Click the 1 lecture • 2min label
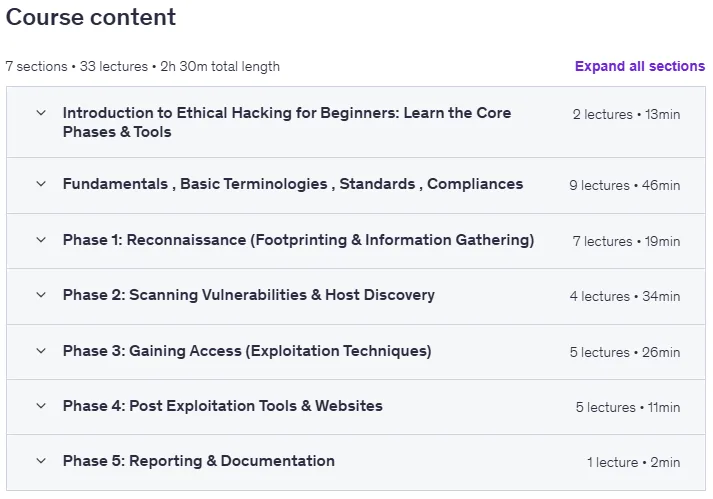 (634, 462)
